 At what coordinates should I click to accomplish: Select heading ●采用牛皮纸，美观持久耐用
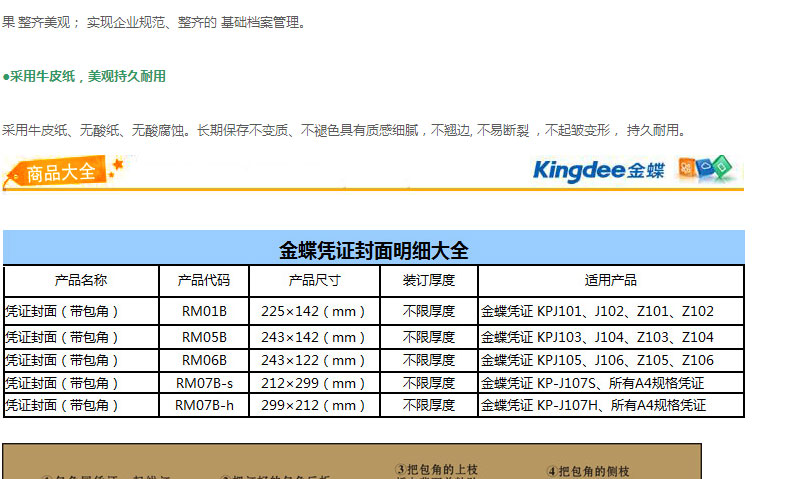click(x=84, y=77)
